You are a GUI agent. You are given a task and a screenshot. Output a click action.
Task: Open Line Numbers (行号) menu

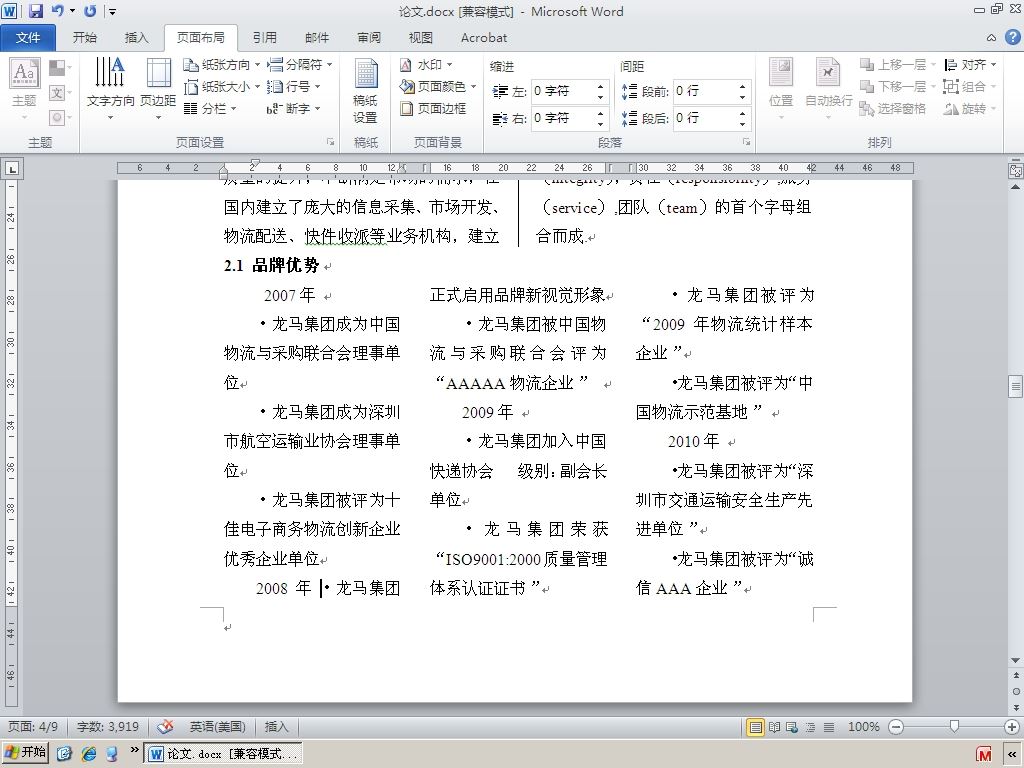(x=293, y=86)
